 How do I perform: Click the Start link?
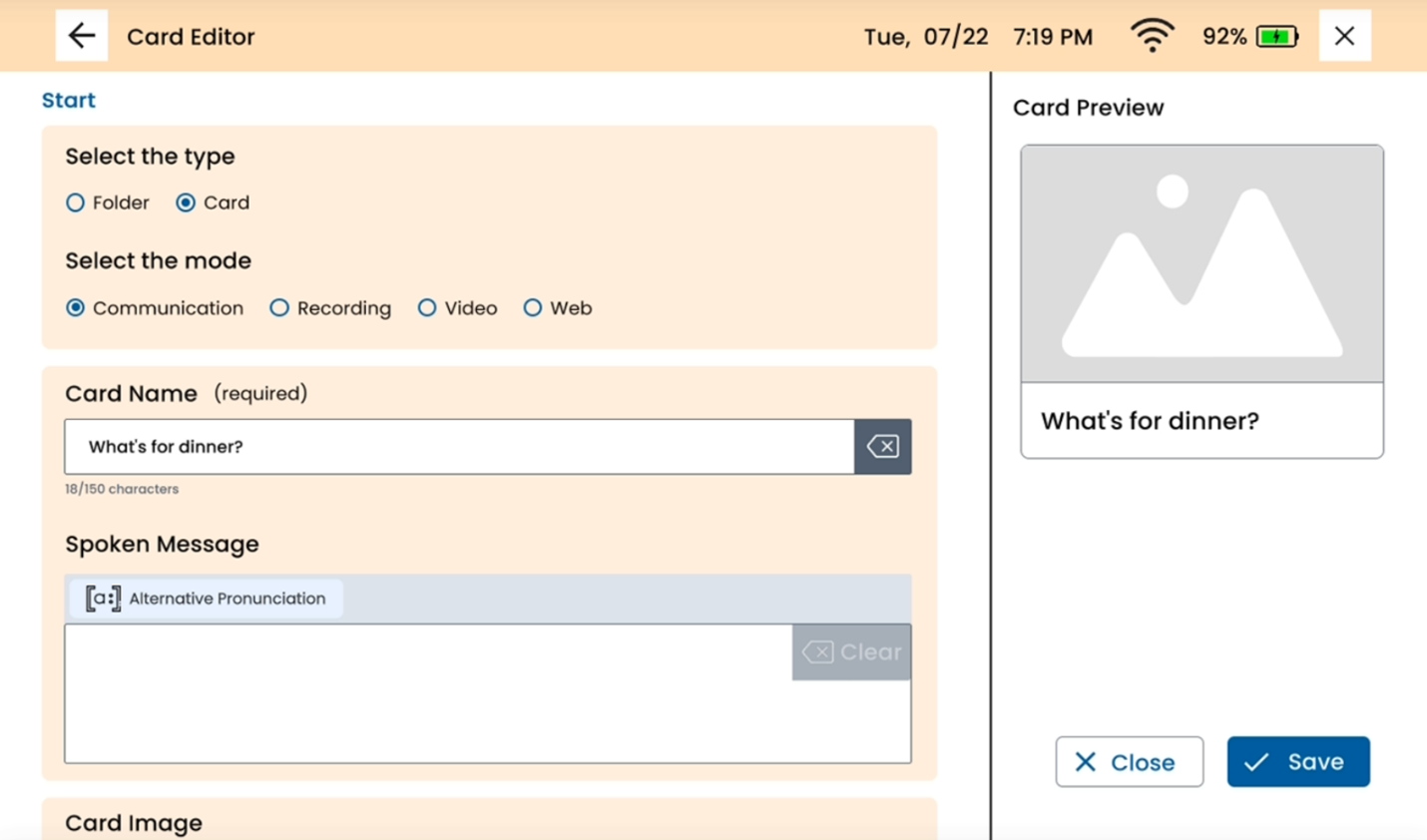click(69, 100)
